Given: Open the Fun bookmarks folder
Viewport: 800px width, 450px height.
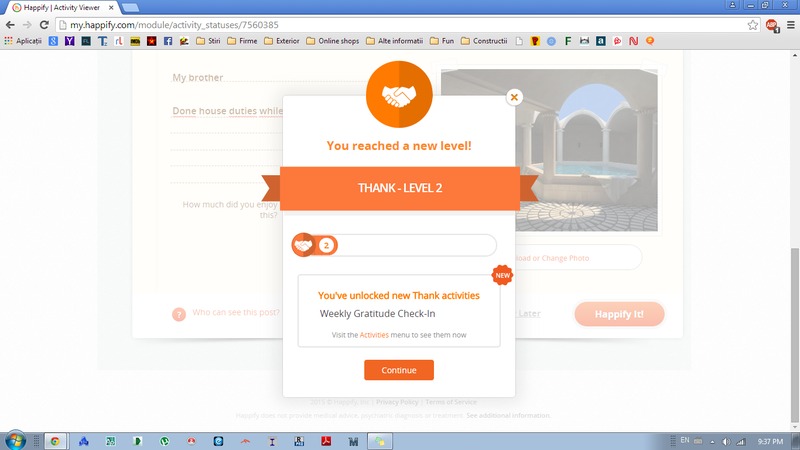Looking at the screenshot, I should click(x=442, y=41).
